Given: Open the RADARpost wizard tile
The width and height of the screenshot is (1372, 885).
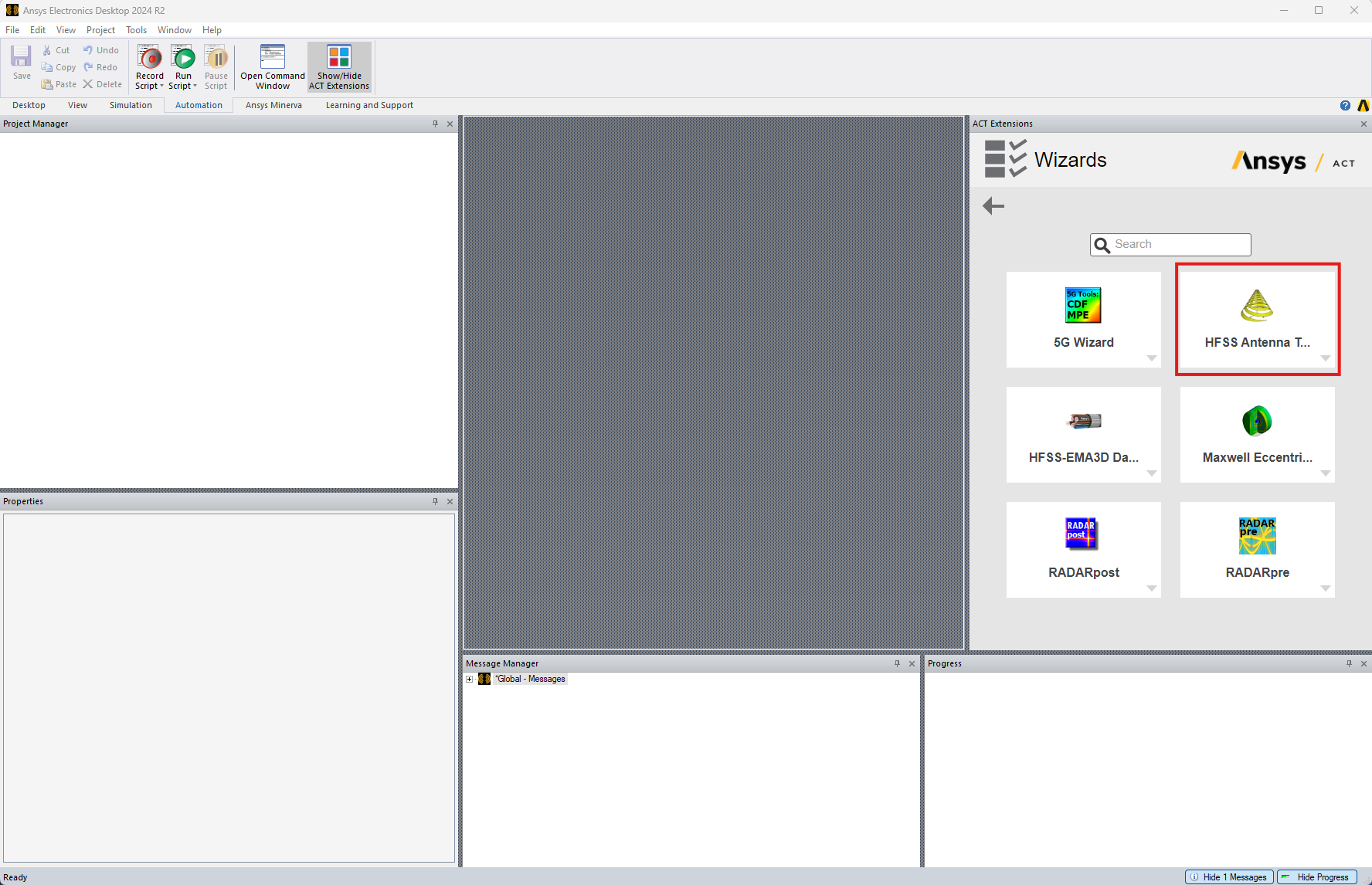Looking at the screenshot, I should tap(1084, 550).
